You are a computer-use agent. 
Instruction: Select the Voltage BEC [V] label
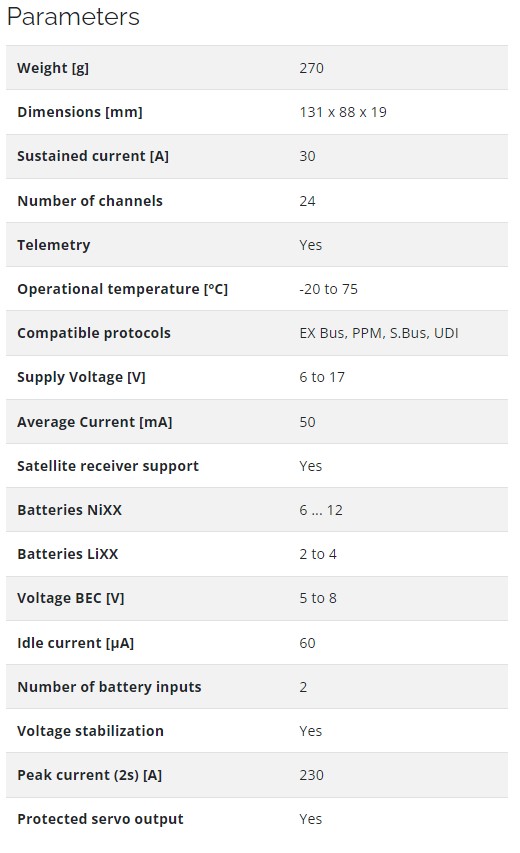71,598
